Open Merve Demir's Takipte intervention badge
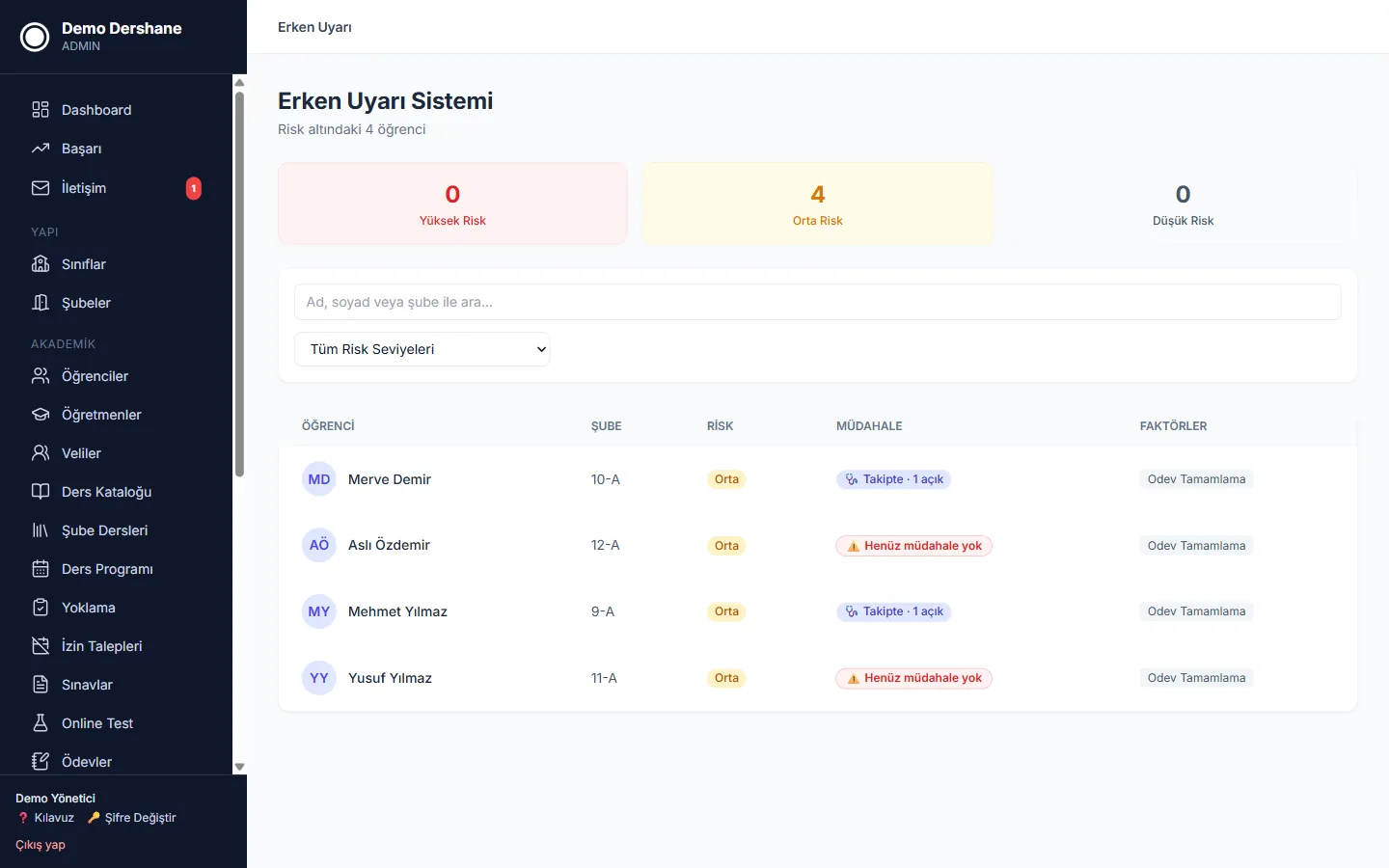The image size is (1389, 868). click(x=894, y=479)
